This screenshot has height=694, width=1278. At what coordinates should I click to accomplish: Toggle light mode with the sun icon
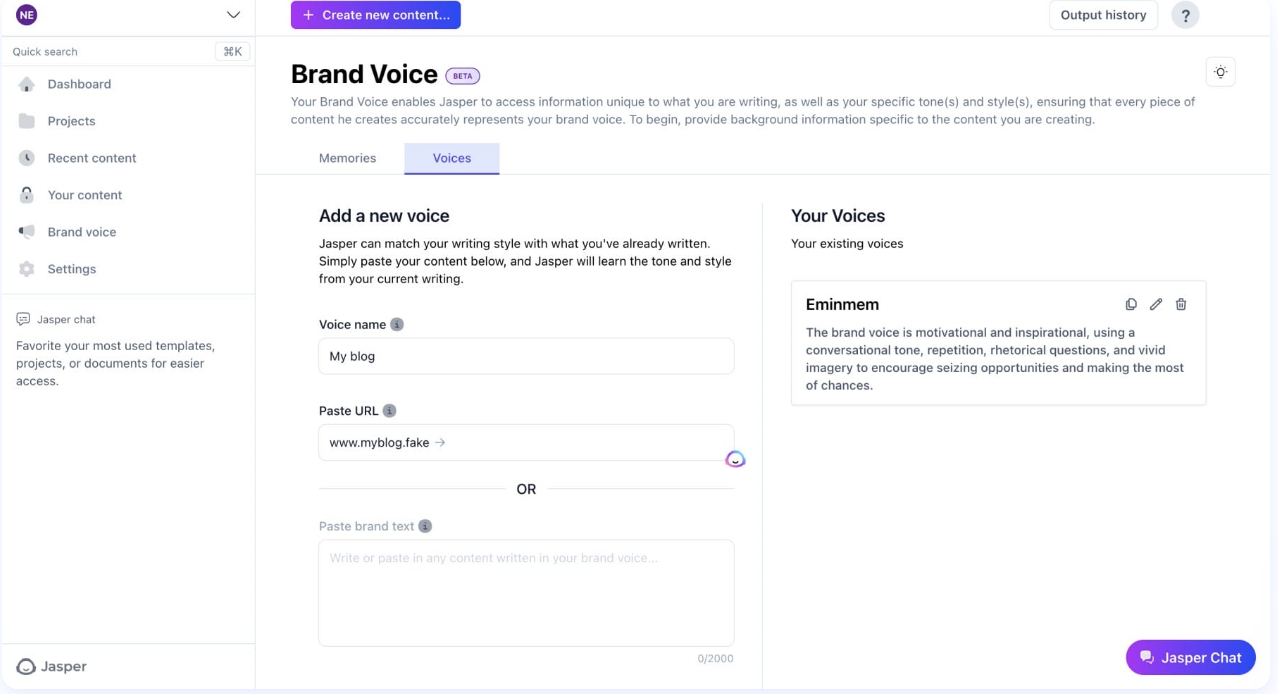1221,72
